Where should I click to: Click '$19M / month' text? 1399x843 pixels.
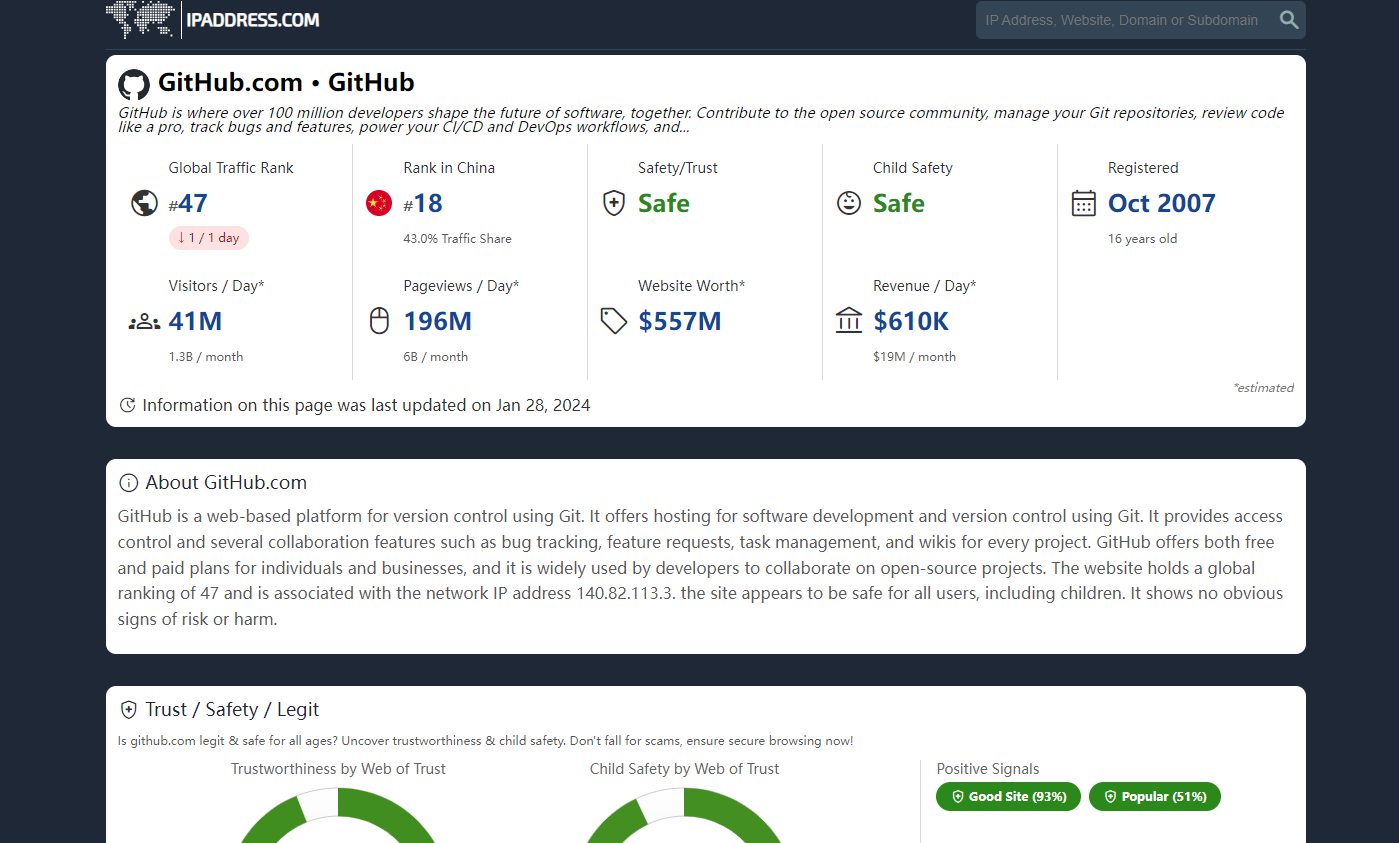point(914,357)
